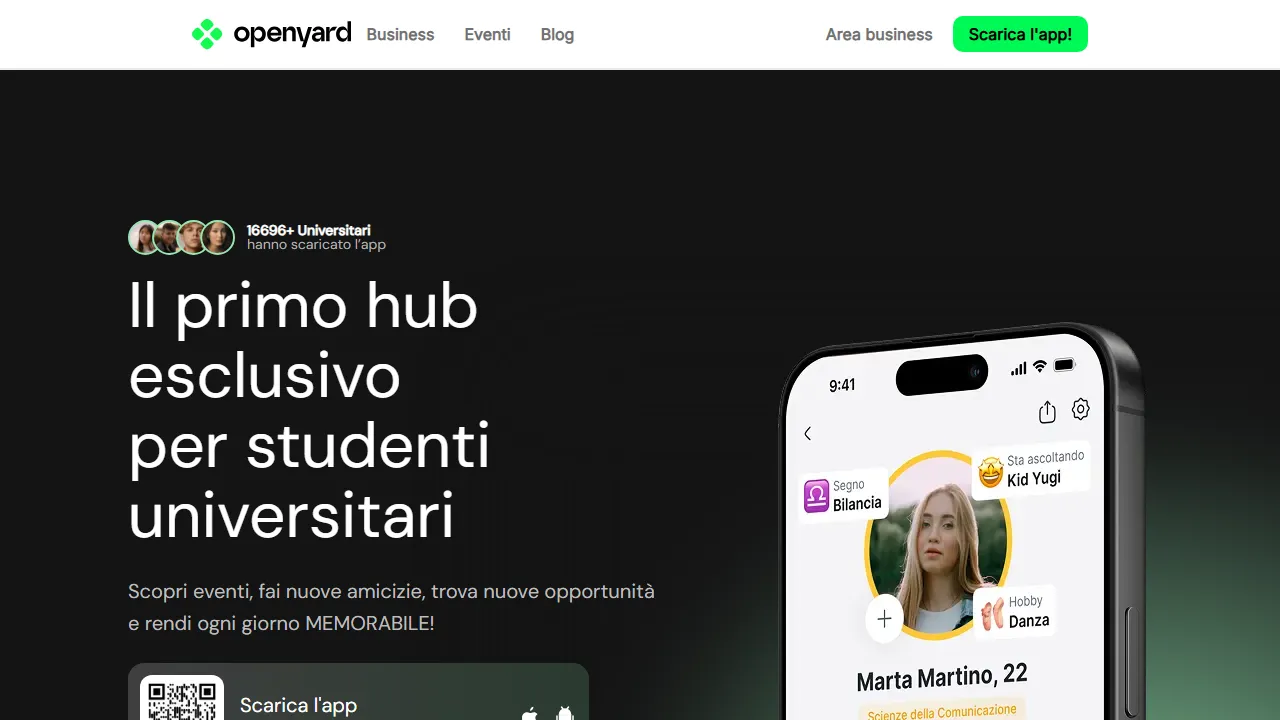Image resolution: width=1280 pixels, height=720 pixels.
Task: Select the Apple download icon
Action: pyautogui.click(x=529, y=714)
